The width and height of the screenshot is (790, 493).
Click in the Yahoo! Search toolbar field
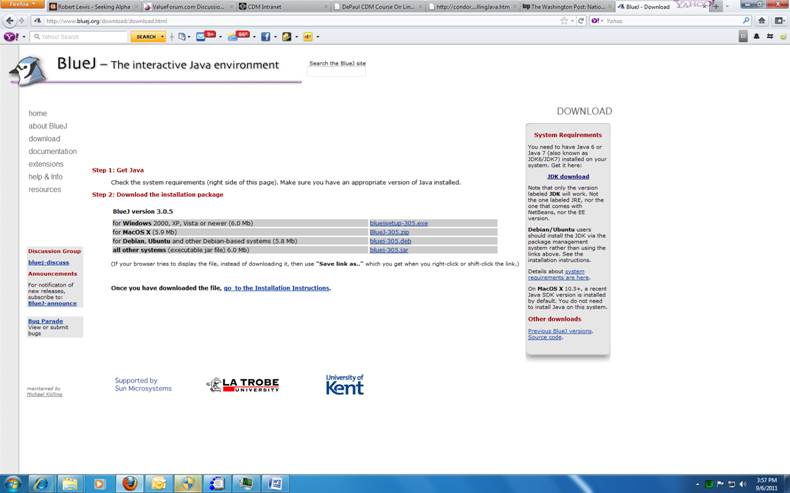click(x=79, y=37)
